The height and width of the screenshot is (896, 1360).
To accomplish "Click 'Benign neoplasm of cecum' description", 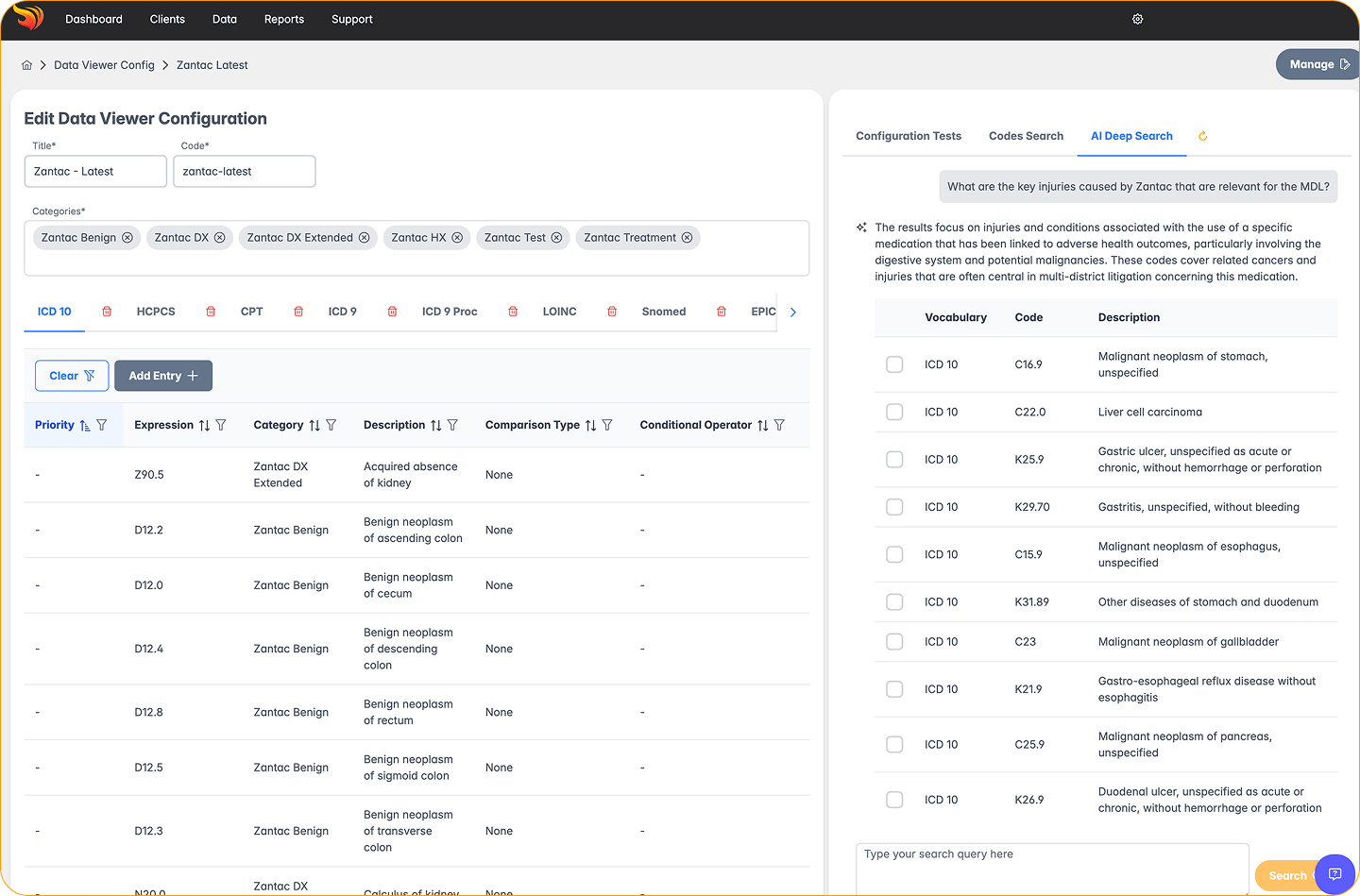I will (408, 585).
